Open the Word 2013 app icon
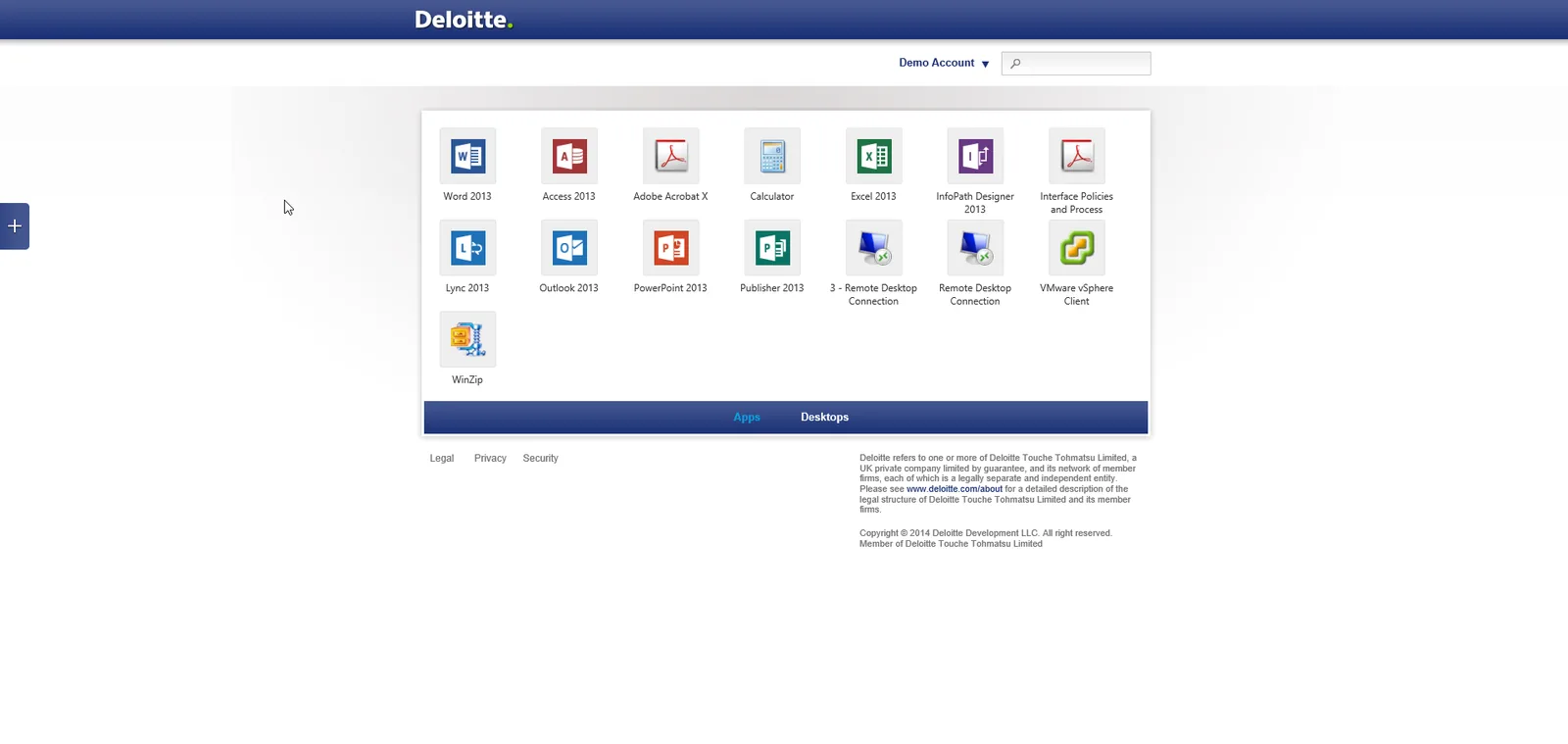The image size is (1568, 744). point(467,156)
